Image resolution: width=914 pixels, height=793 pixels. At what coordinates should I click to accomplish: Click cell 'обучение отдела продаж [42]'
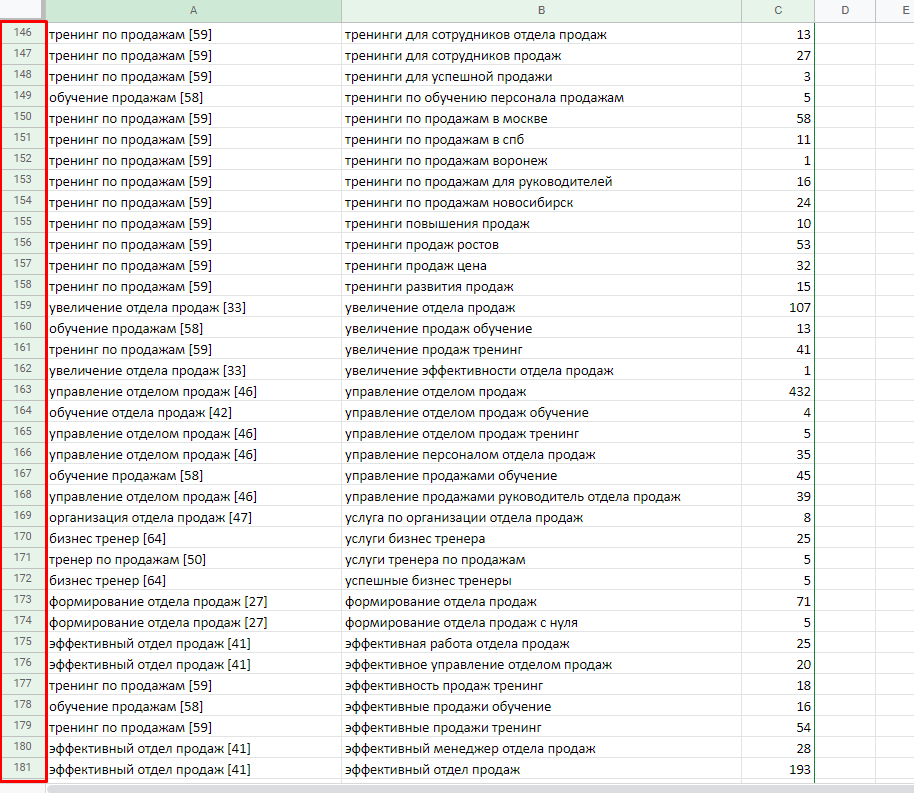(x=194, y=413)
